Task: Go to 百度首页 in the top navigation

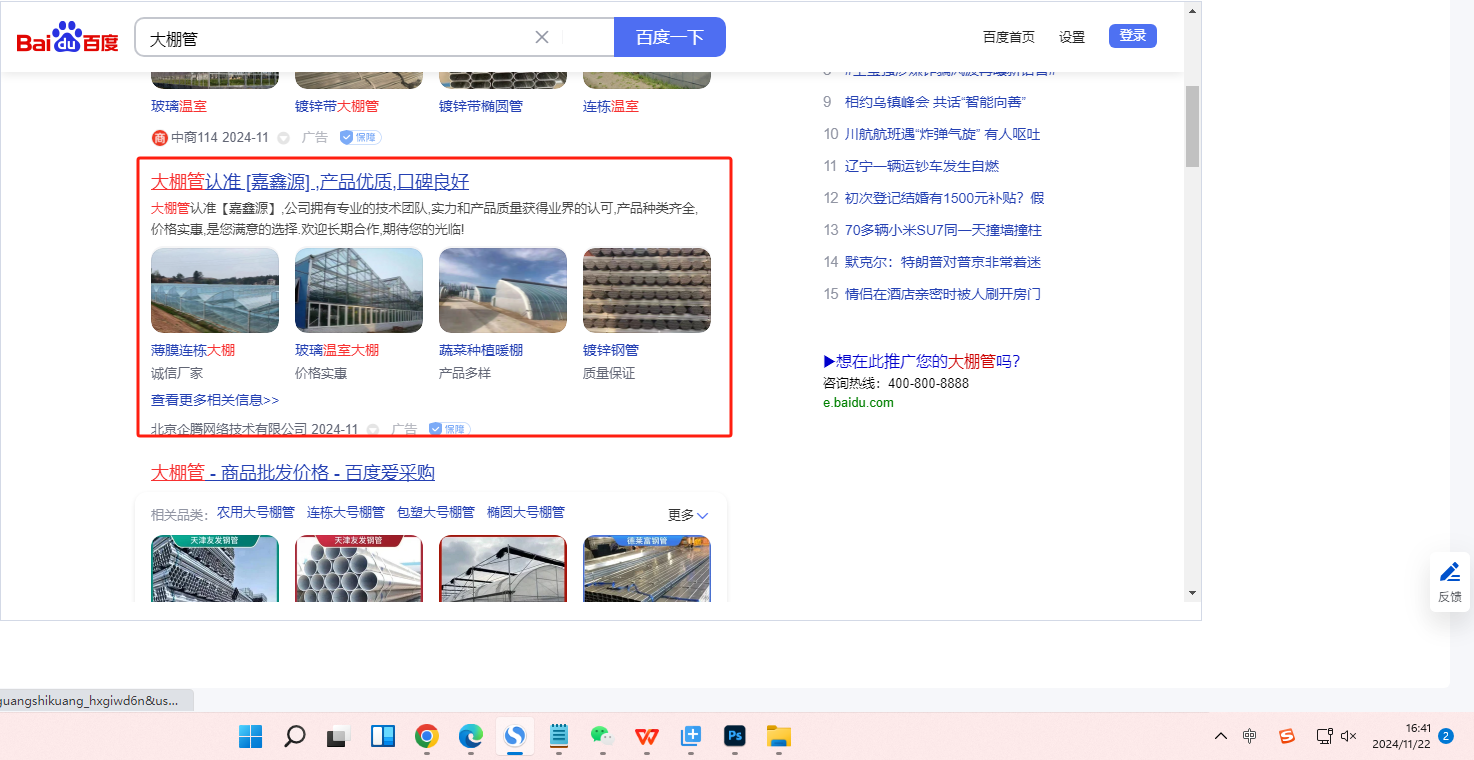Action: click(x=1008, y=37)
